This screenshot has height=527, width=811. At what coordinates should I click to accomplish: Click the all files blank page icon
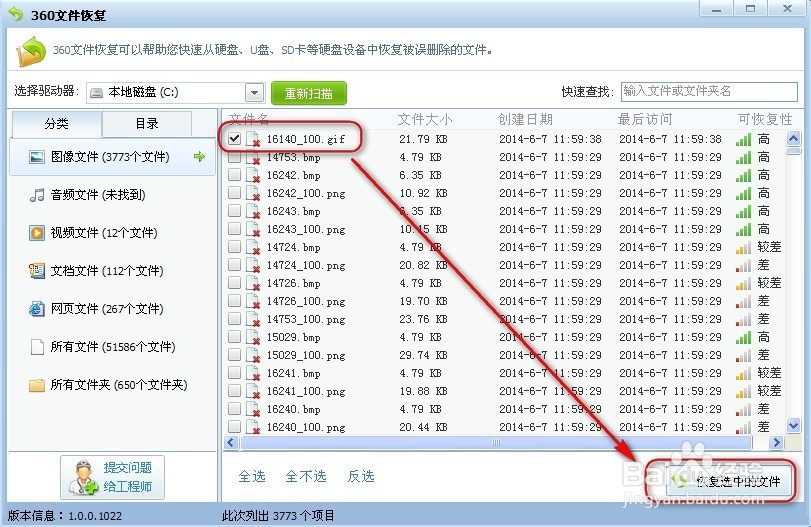tap(37, 347)
